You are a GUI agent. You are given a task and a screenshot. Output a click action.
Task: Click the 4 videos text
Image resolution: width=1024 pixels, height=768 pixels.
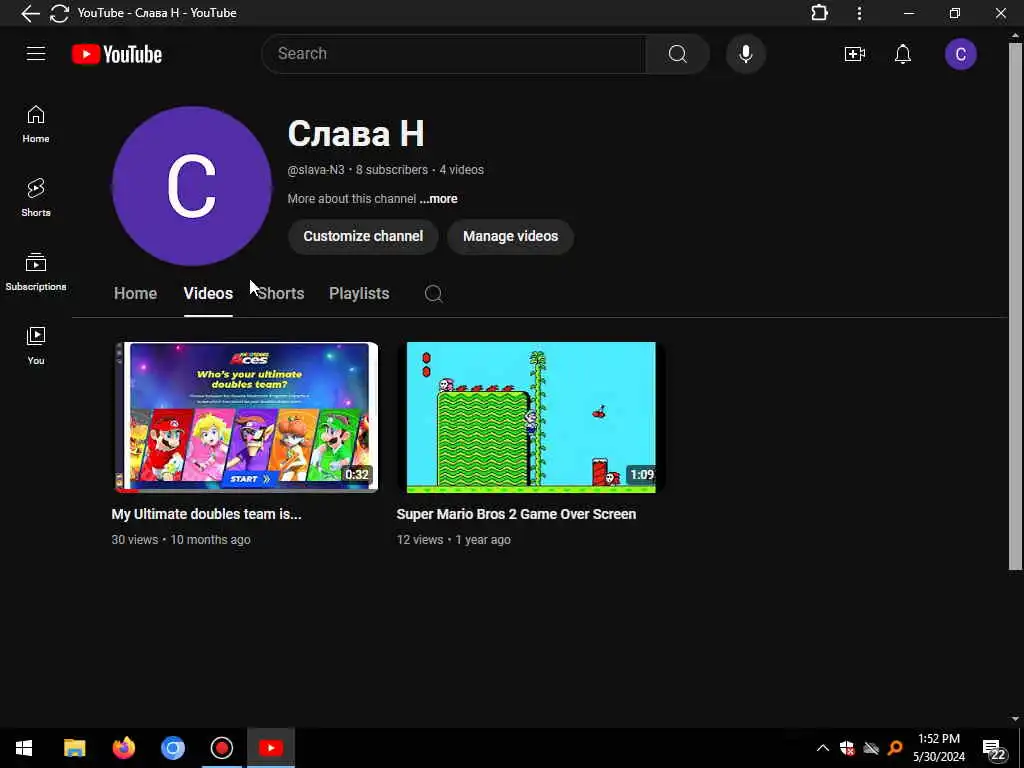(462, 170)
